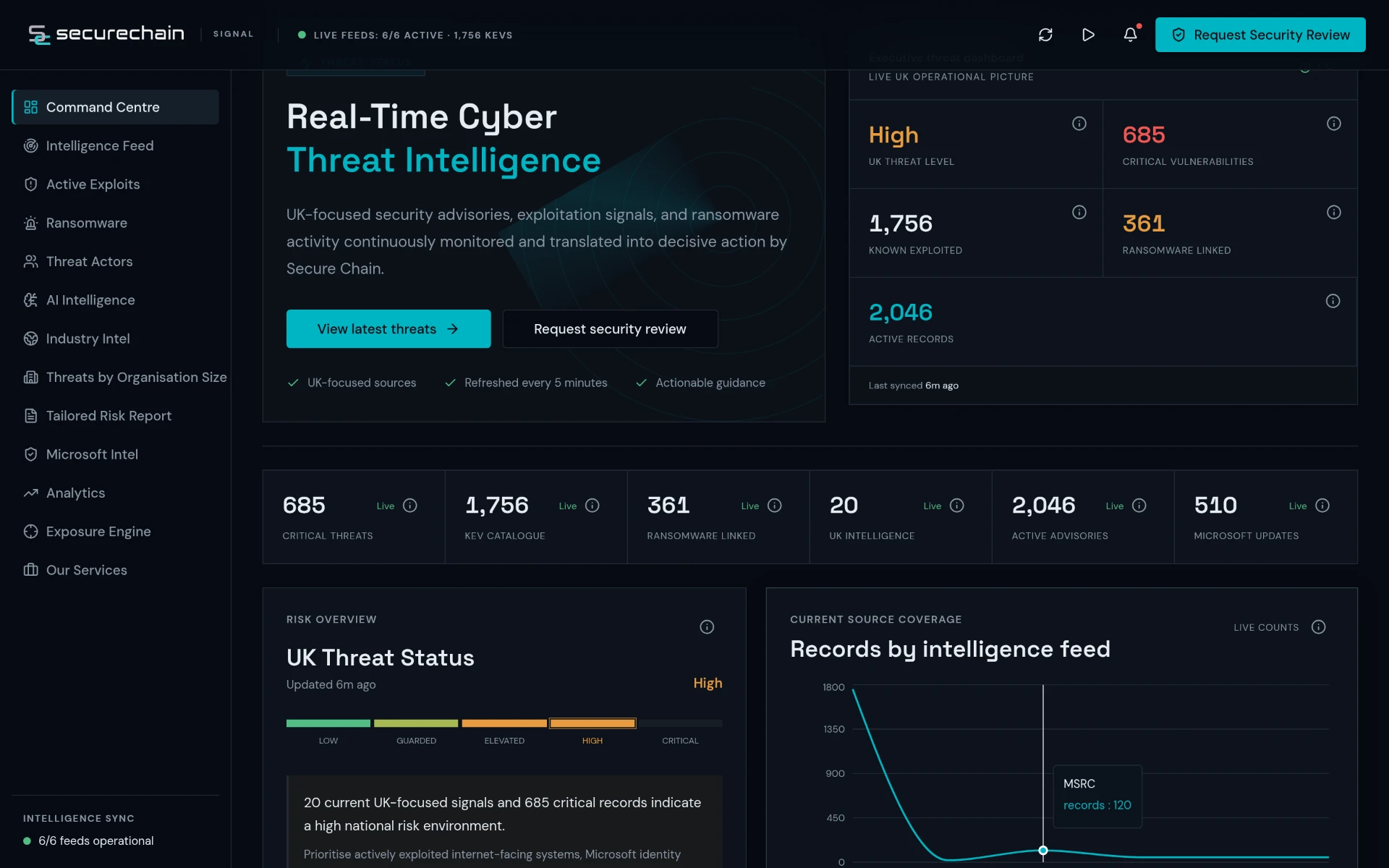The image size is (1389, 868).
Task: Click '6/6 feeds operational' status text
Action: [96, 841]
